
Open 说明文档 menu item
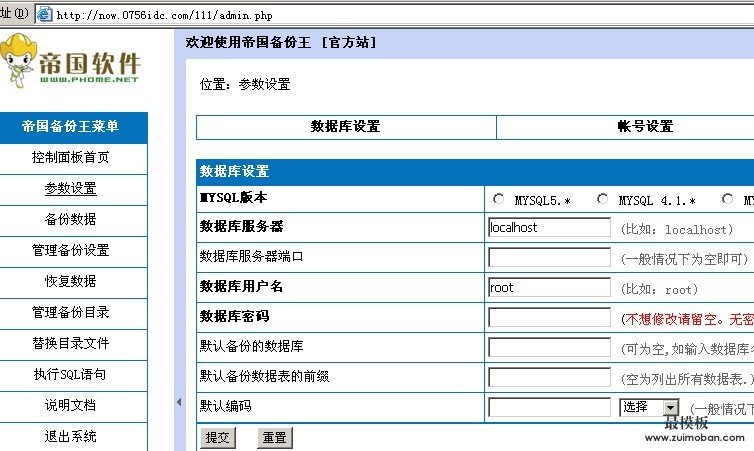click(x=71, y=405)
